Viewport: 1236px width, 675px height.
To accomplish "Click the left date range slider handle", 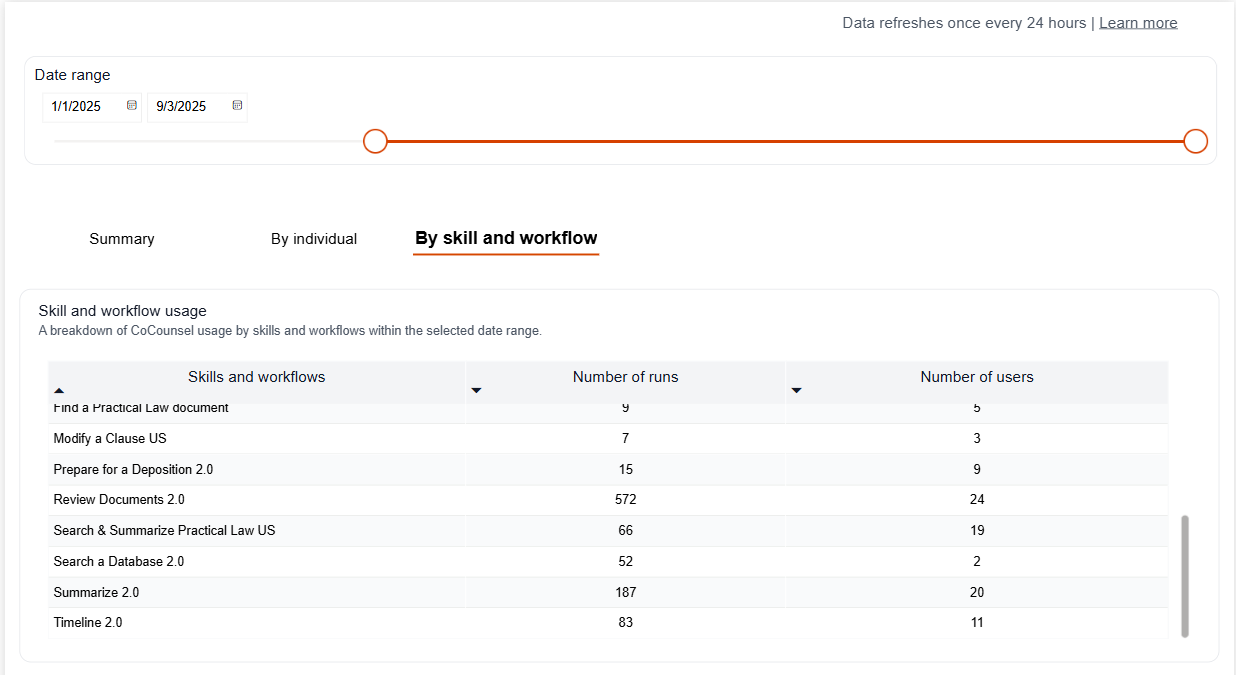I will tap(375, 141).
